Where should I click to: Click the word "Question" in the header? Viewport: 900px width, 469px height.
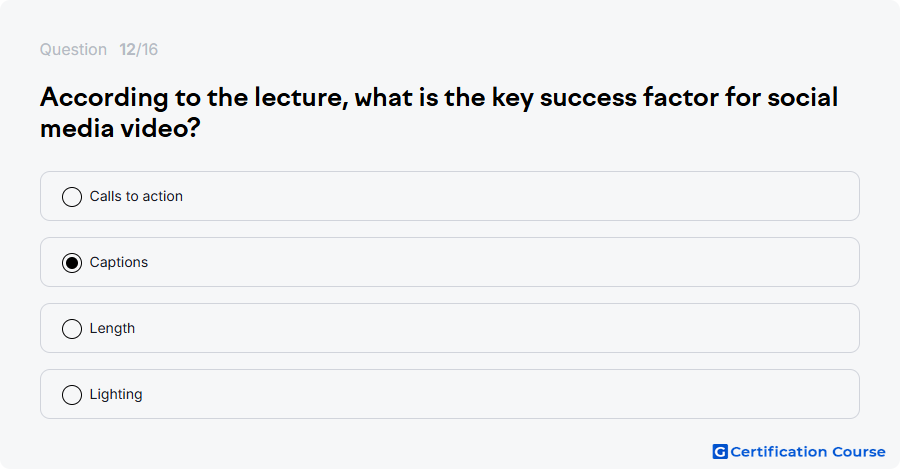tap(73, 49)
